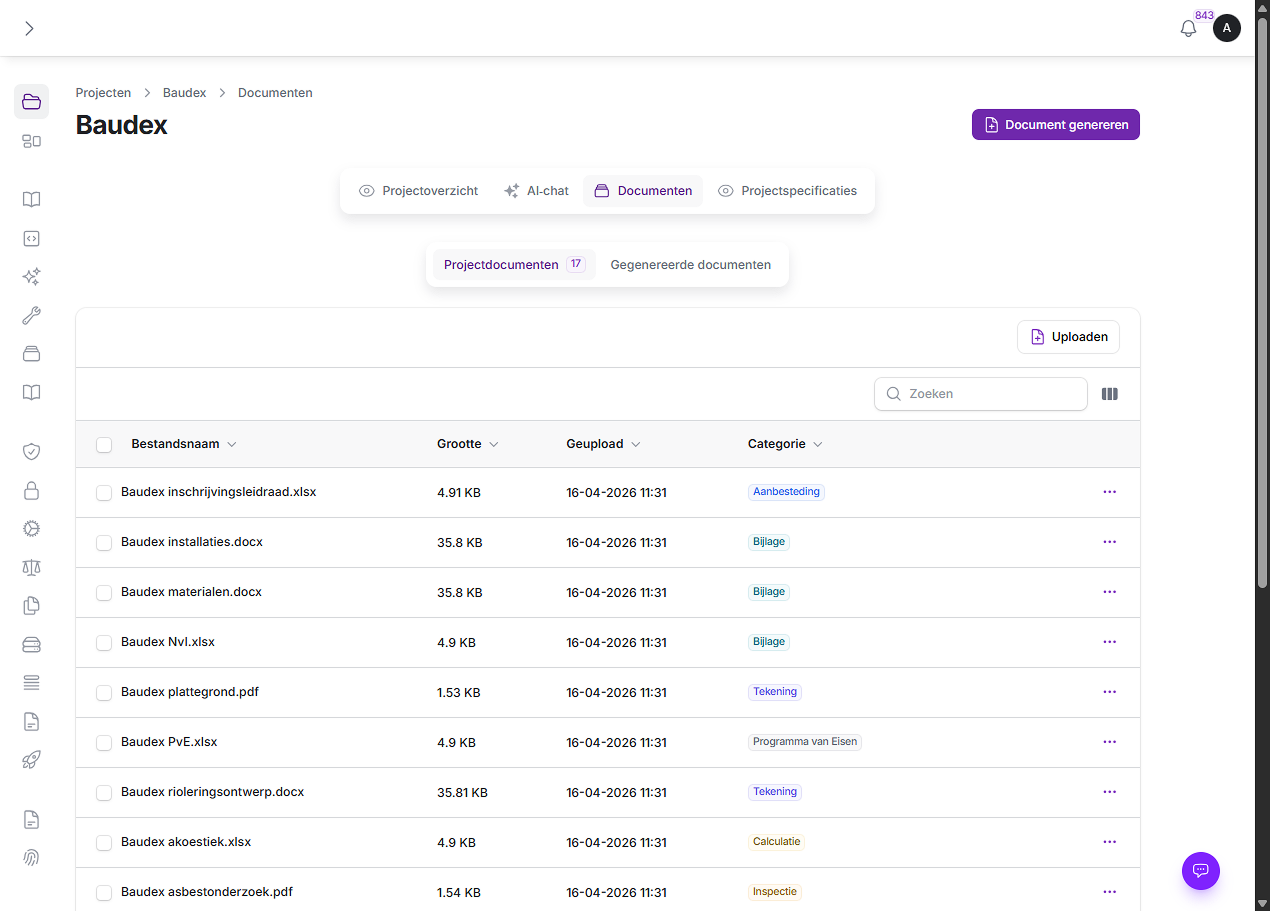
Task: Click the Inspectie category badge
Action: click(x=775, y=892)
